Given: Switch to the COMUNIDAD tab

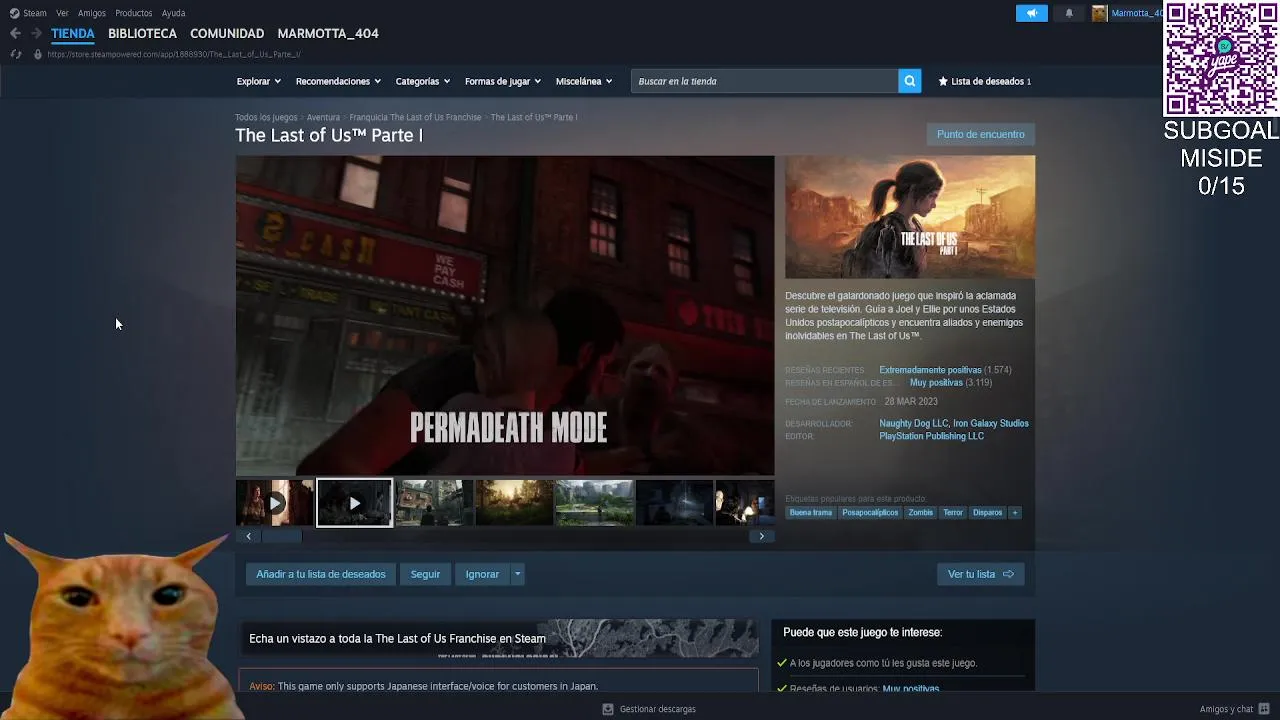Looking at the screenshot, I should 227,33.
